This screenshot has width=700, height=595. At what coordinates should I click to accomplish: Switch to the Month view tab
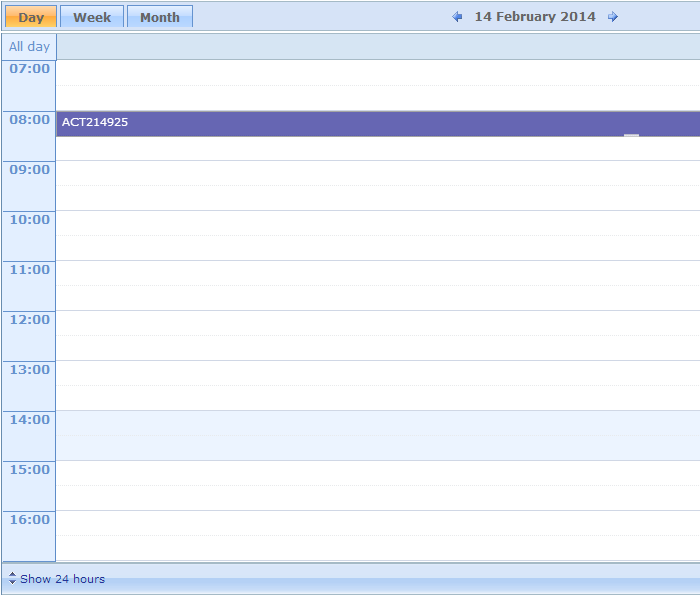(x=160, y=17)
